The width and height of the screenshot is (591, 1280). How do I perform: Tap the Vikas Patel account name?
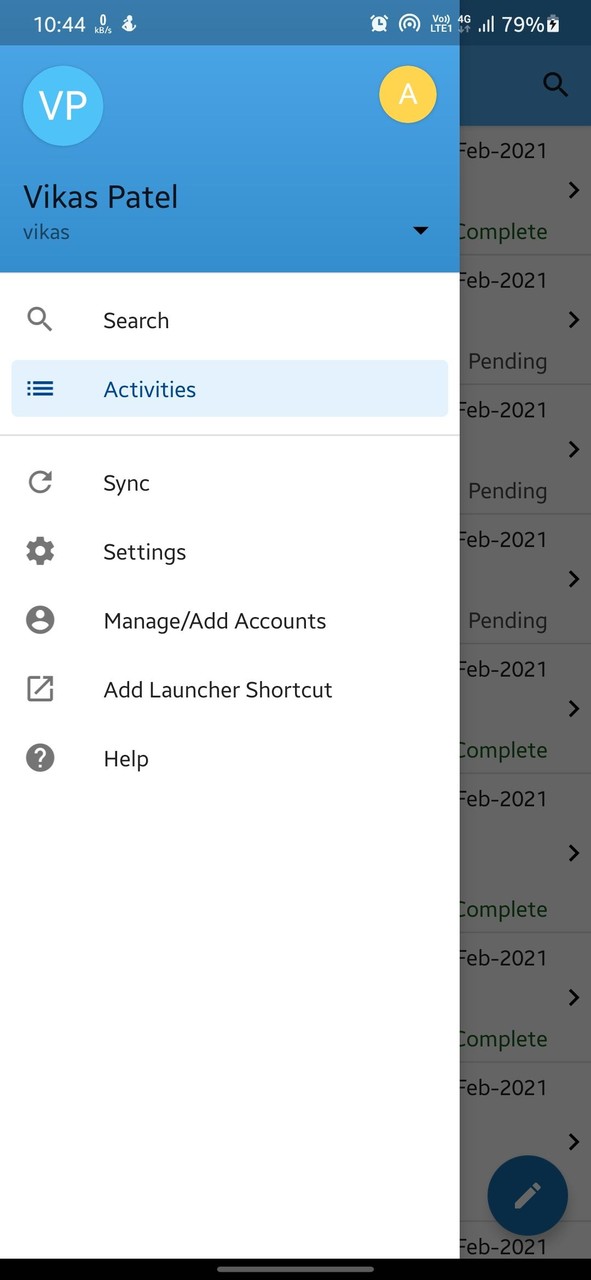pos(100,196)
